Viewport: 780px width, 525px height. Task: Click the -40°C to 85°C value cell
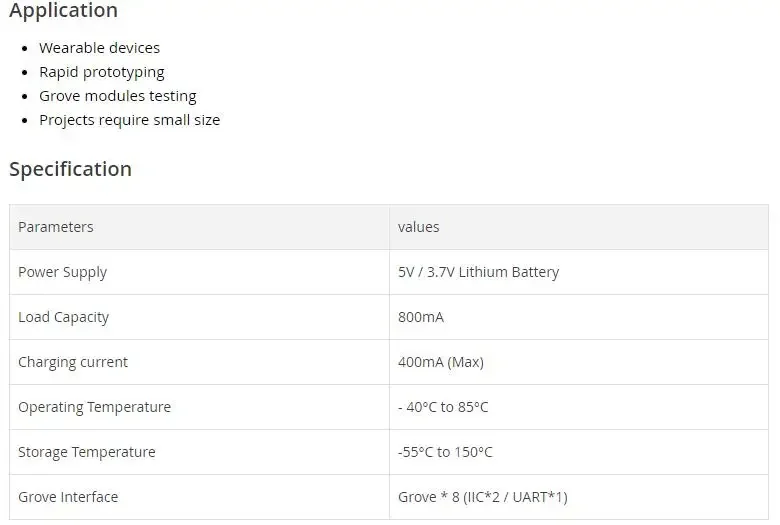pyautogui.click(x=443, y=407)
